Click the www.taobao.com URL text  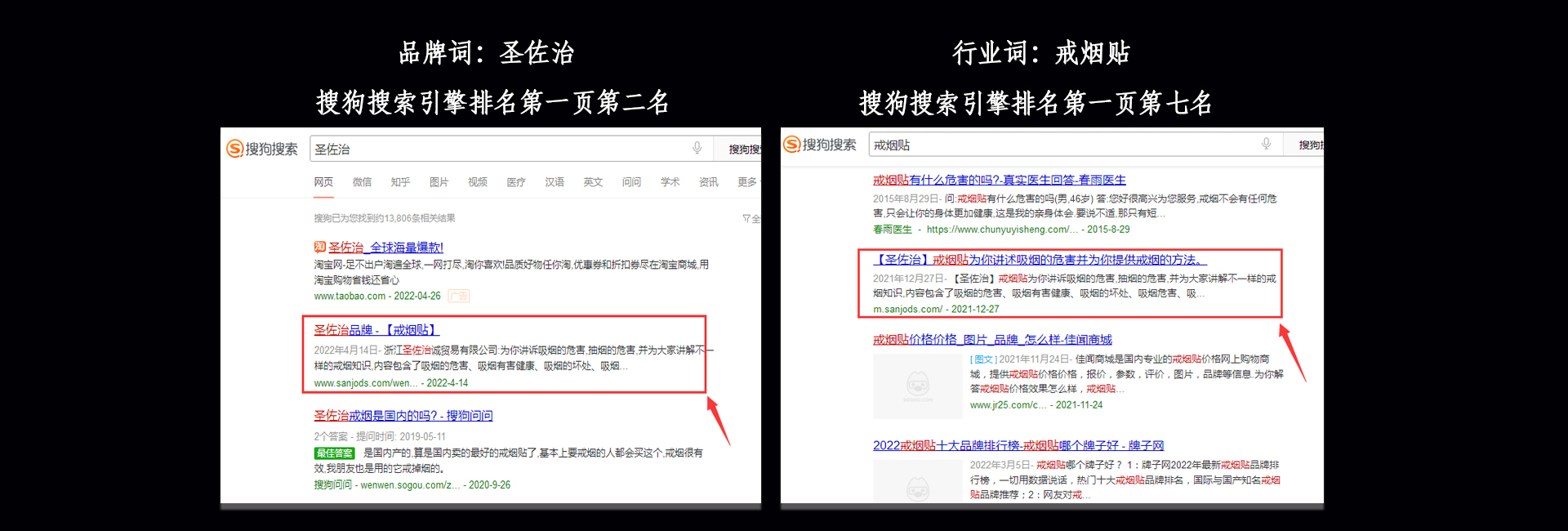pos(350,297)
